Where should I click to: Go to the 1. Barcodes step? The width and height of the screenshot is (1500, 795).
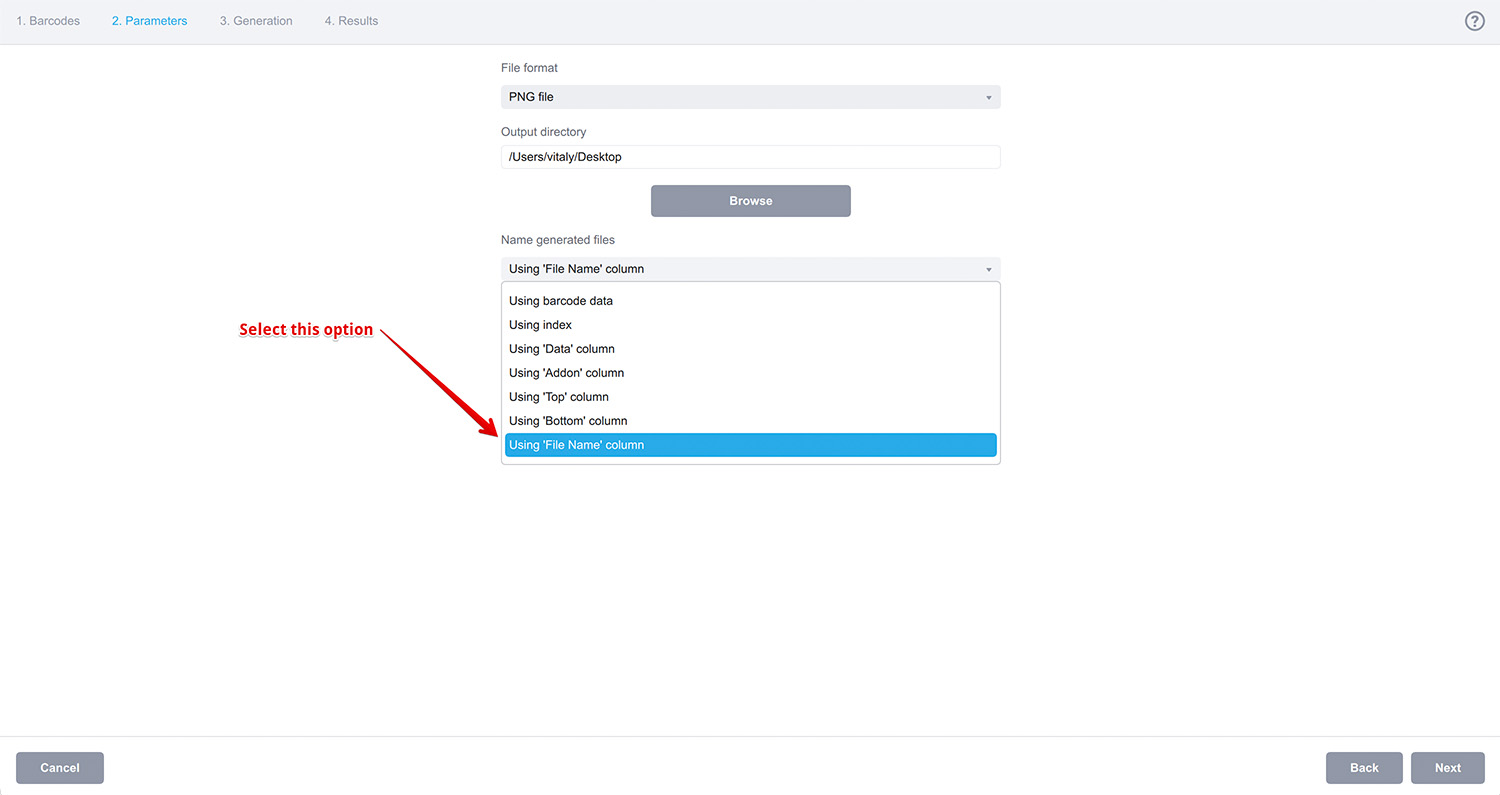(x=48, y=21)
